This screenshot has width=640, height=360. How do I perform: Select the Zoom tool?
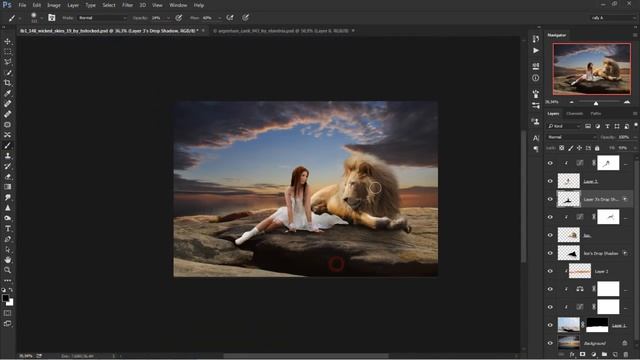(x=7, y=270)
